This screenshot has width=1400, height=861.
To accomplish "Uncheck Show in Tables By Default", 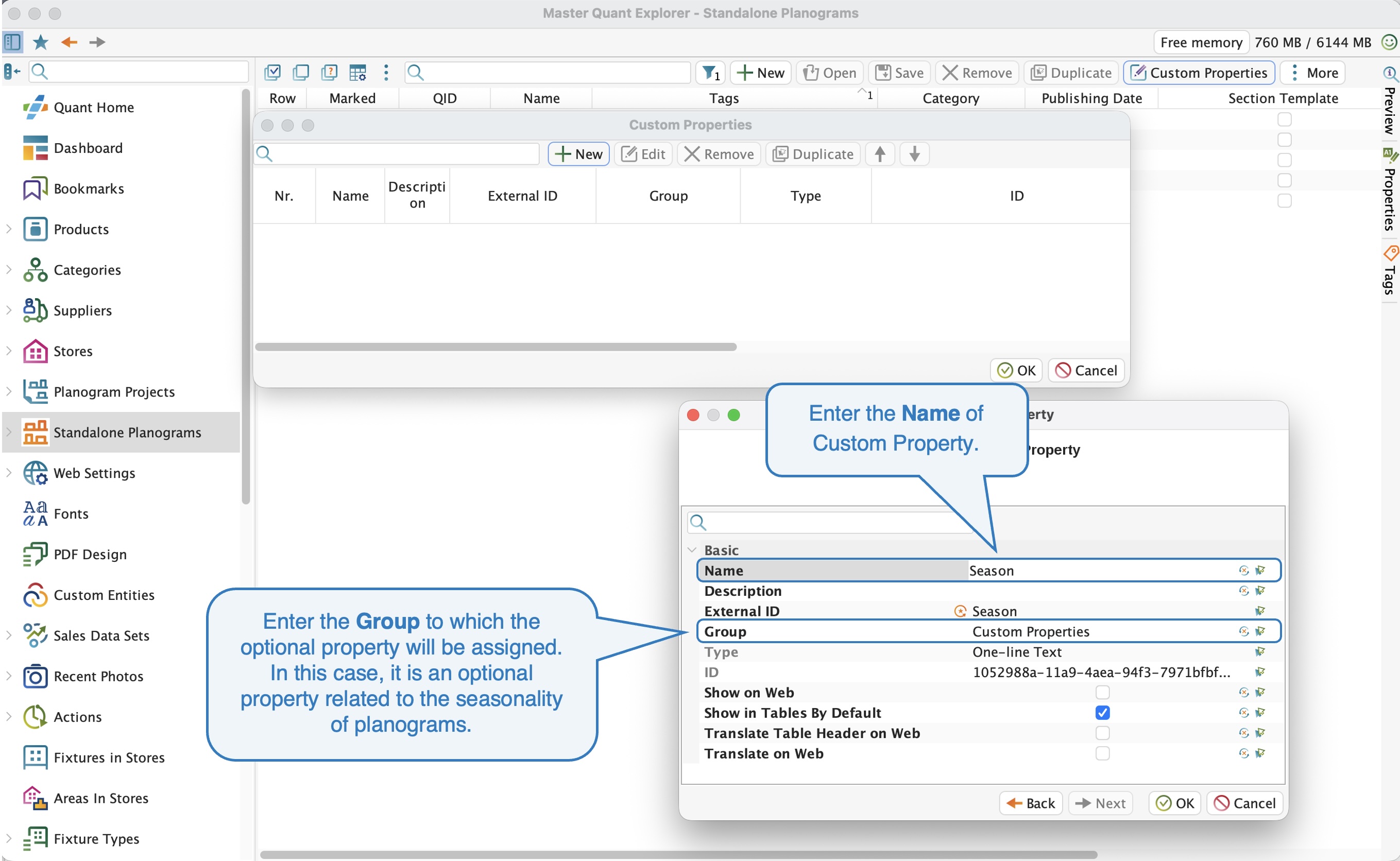I will click(1103, 712).
